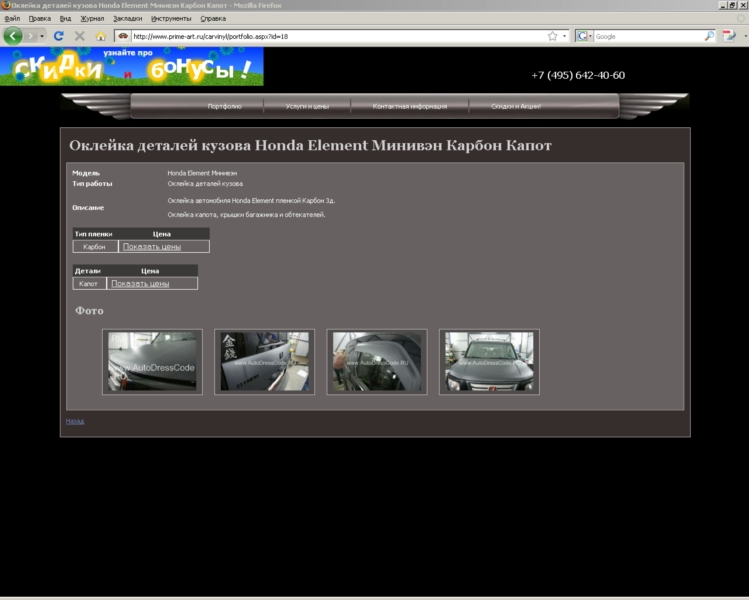Open the Скидки и Акции navigation tab

[516, 106]
